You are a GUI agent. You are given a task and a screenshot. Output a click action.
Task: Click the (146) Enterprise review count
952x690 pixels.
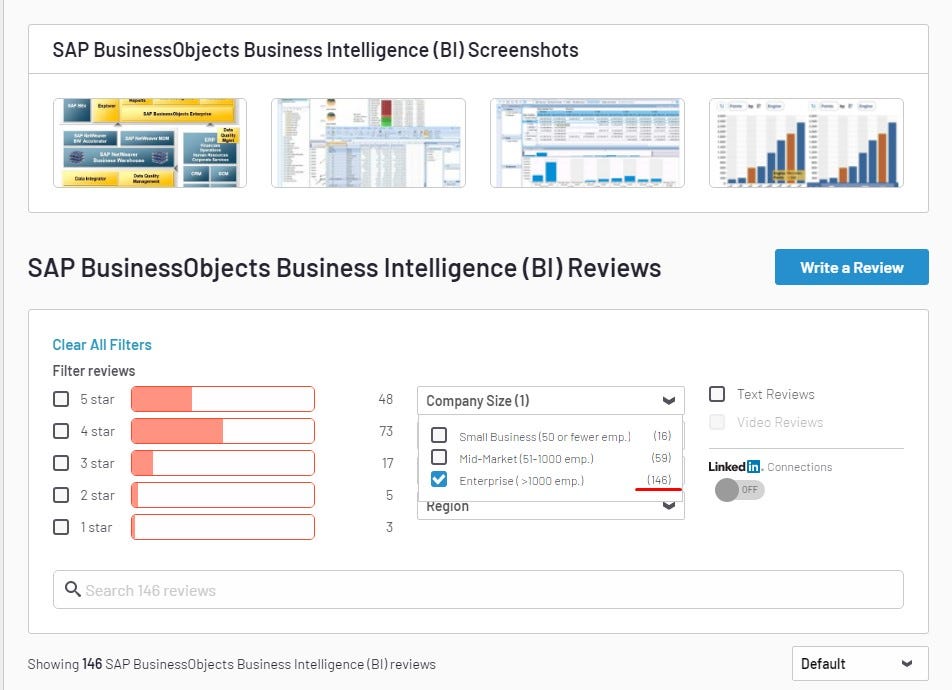pos(659,480)
